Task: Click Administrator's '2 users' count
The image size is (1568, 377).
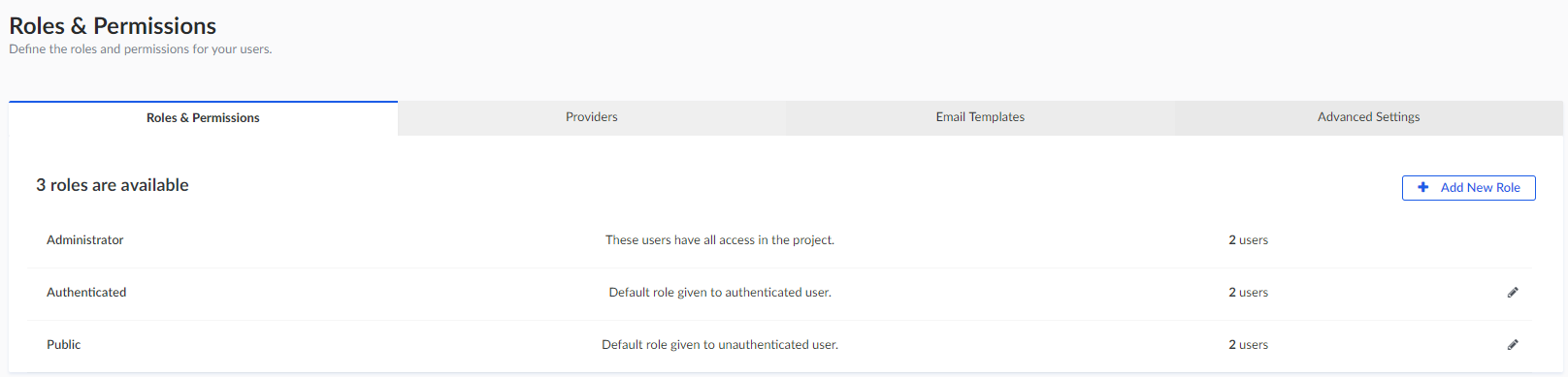Action: pos(1248,240)
